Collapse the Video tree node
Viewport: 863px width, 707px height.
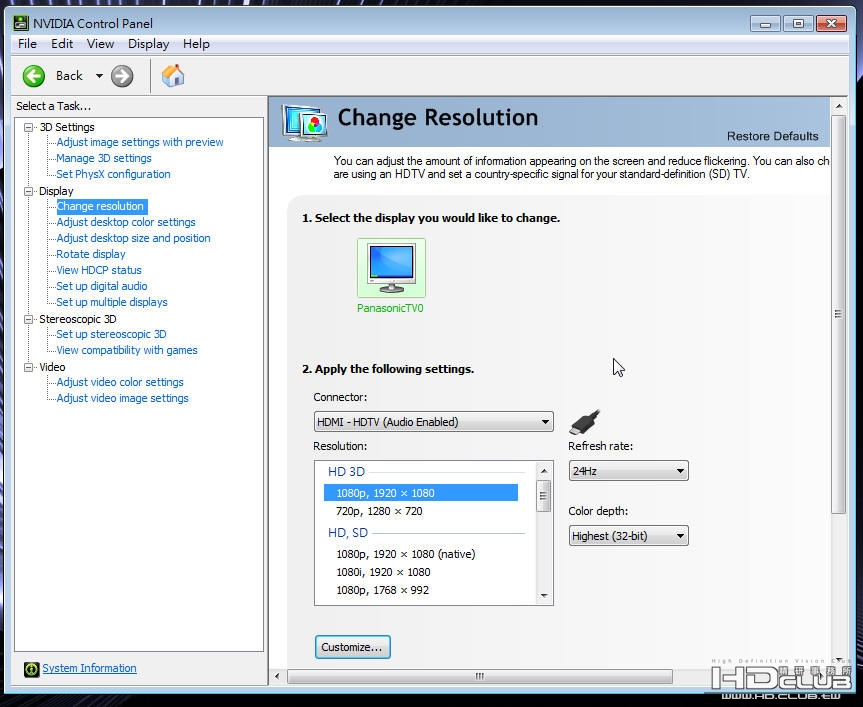pyautogui.click(x=28, y=367)
